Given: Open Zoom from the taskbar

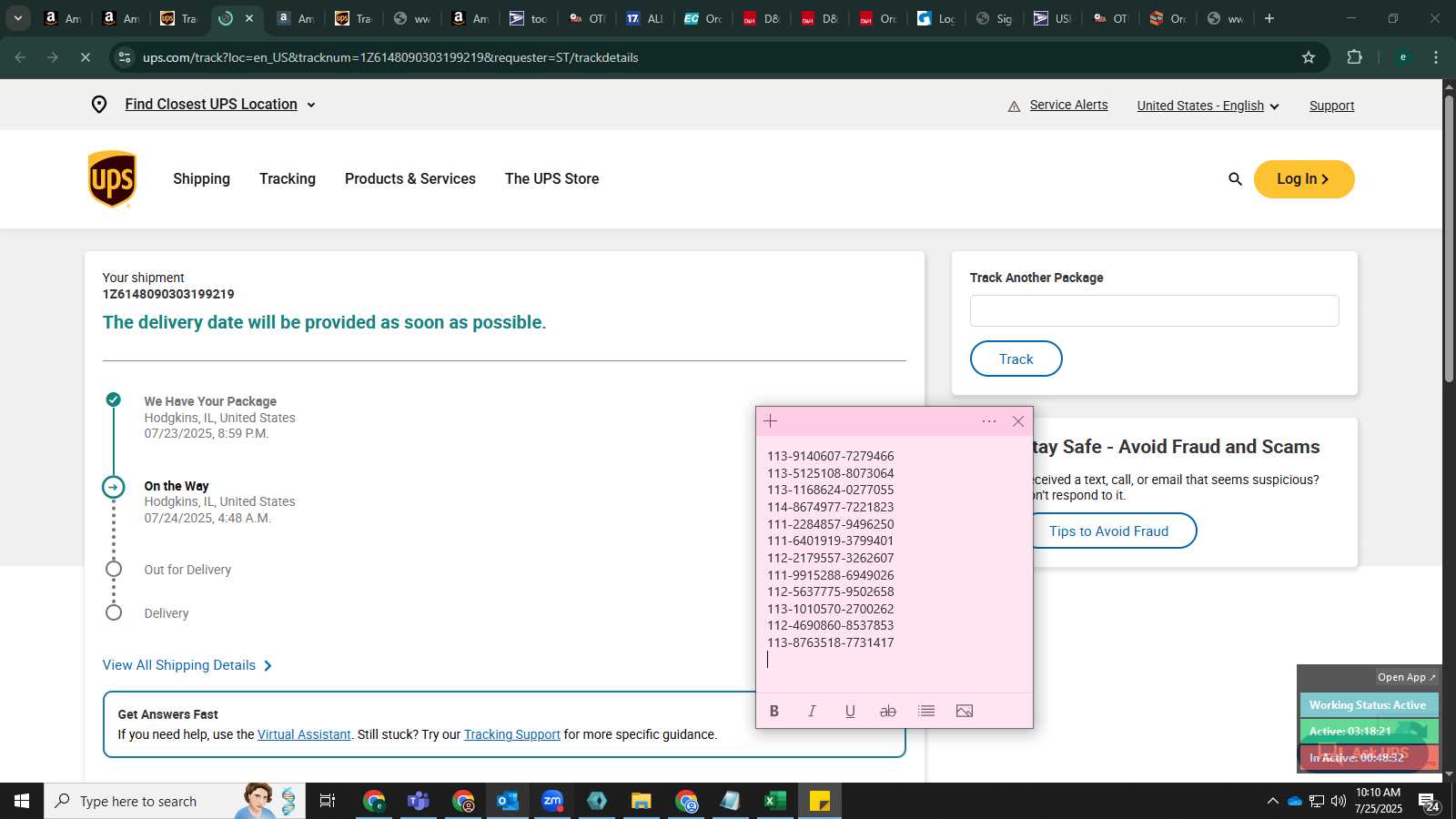Looking at the screenshot, I should [x=552, y=801].
